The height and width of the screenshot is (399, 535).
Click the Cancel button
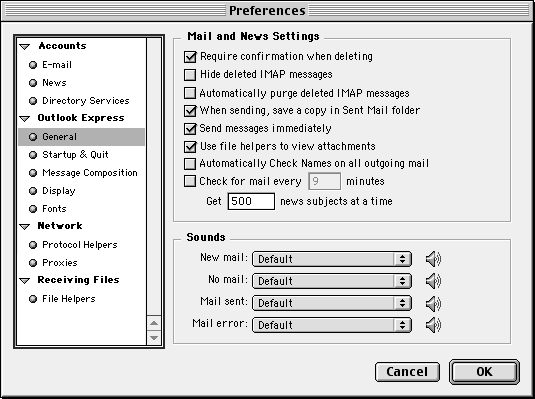pyautogui.click(x=407, y=372)
